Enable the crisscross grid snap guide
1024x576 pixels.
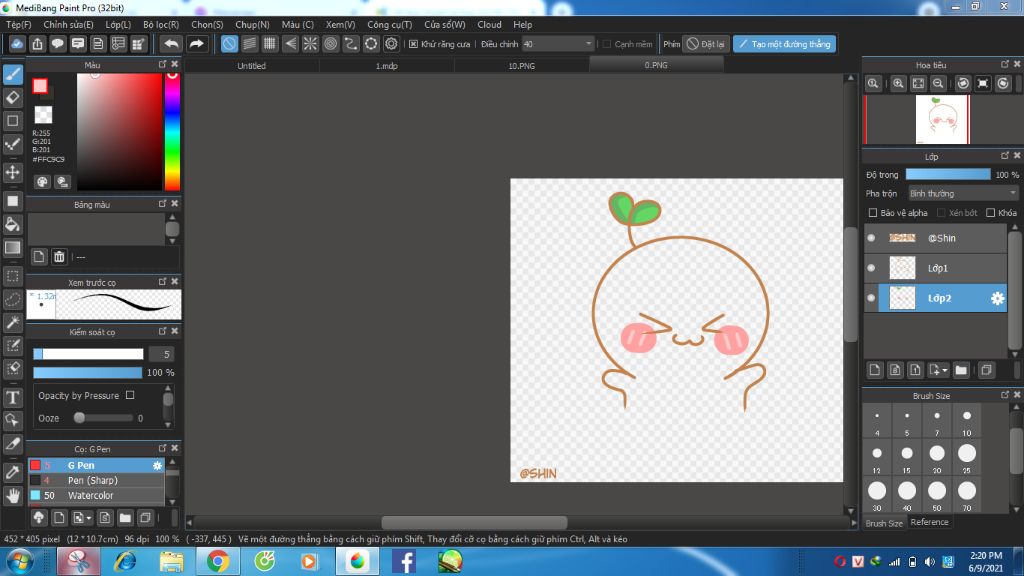[270, 44]
